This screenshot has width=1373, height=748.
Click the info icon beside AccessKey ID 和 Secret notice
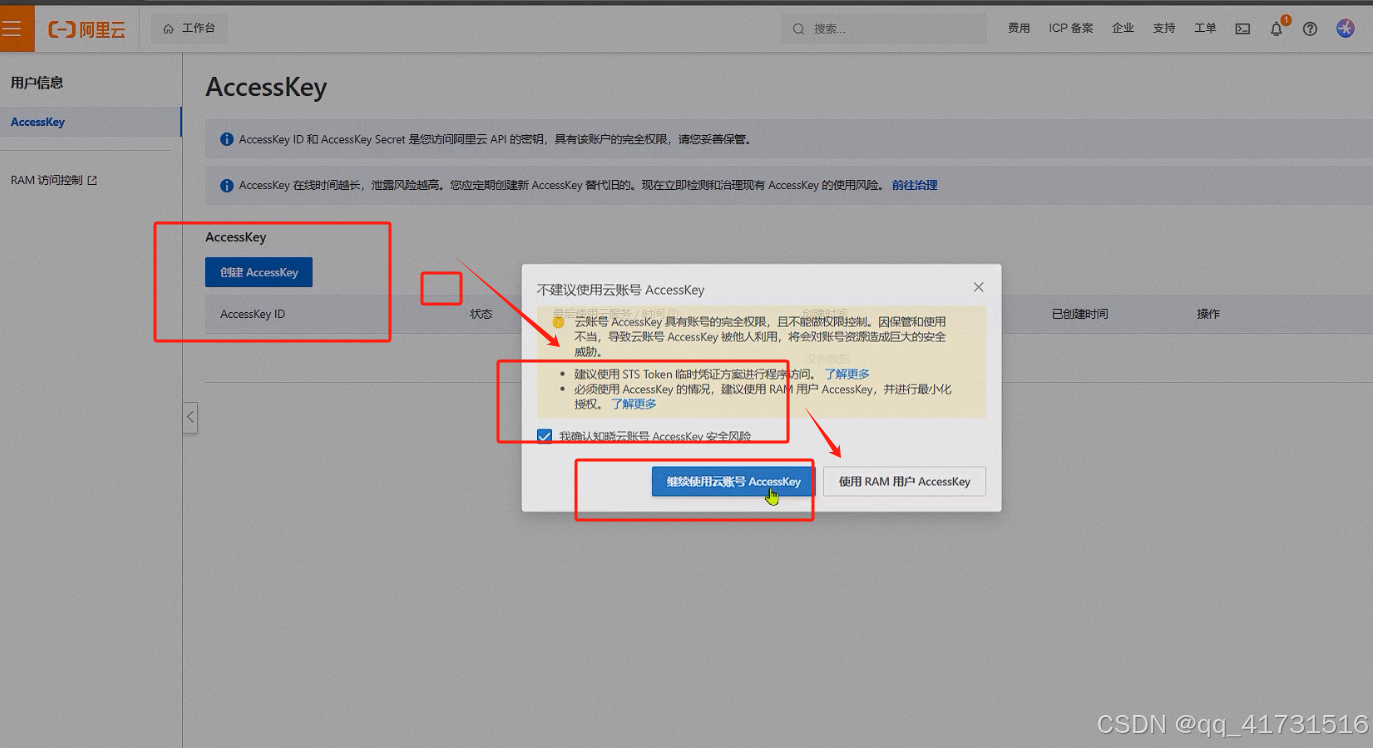(227, 140)
